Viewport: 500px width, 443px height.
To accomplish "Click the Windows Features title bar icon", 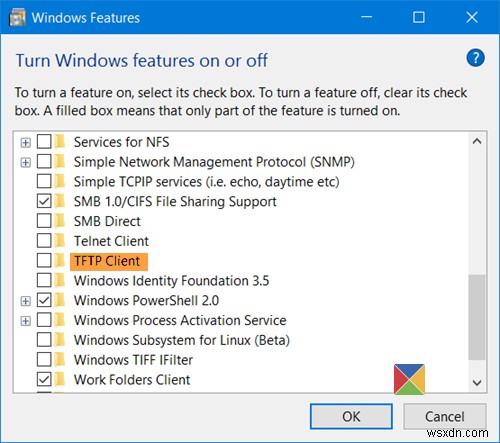I will (x=17, y=18).
